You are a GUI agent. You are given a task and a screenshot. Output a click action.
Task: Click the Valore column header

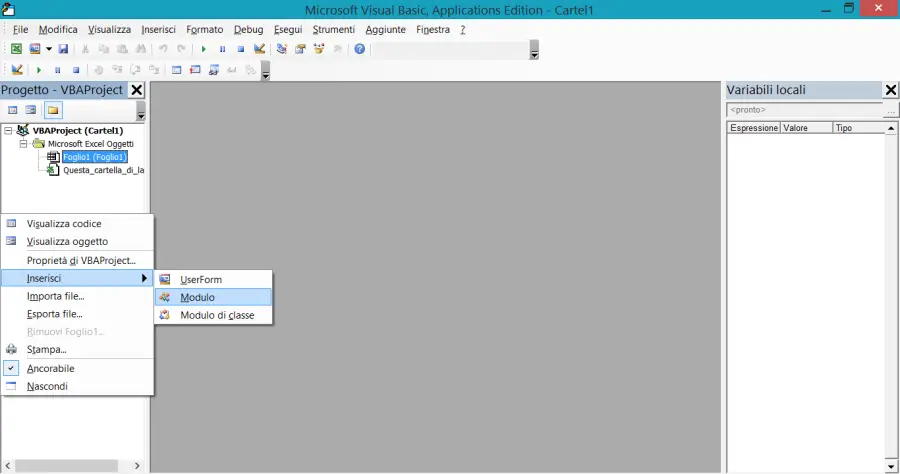click(806, 128)
